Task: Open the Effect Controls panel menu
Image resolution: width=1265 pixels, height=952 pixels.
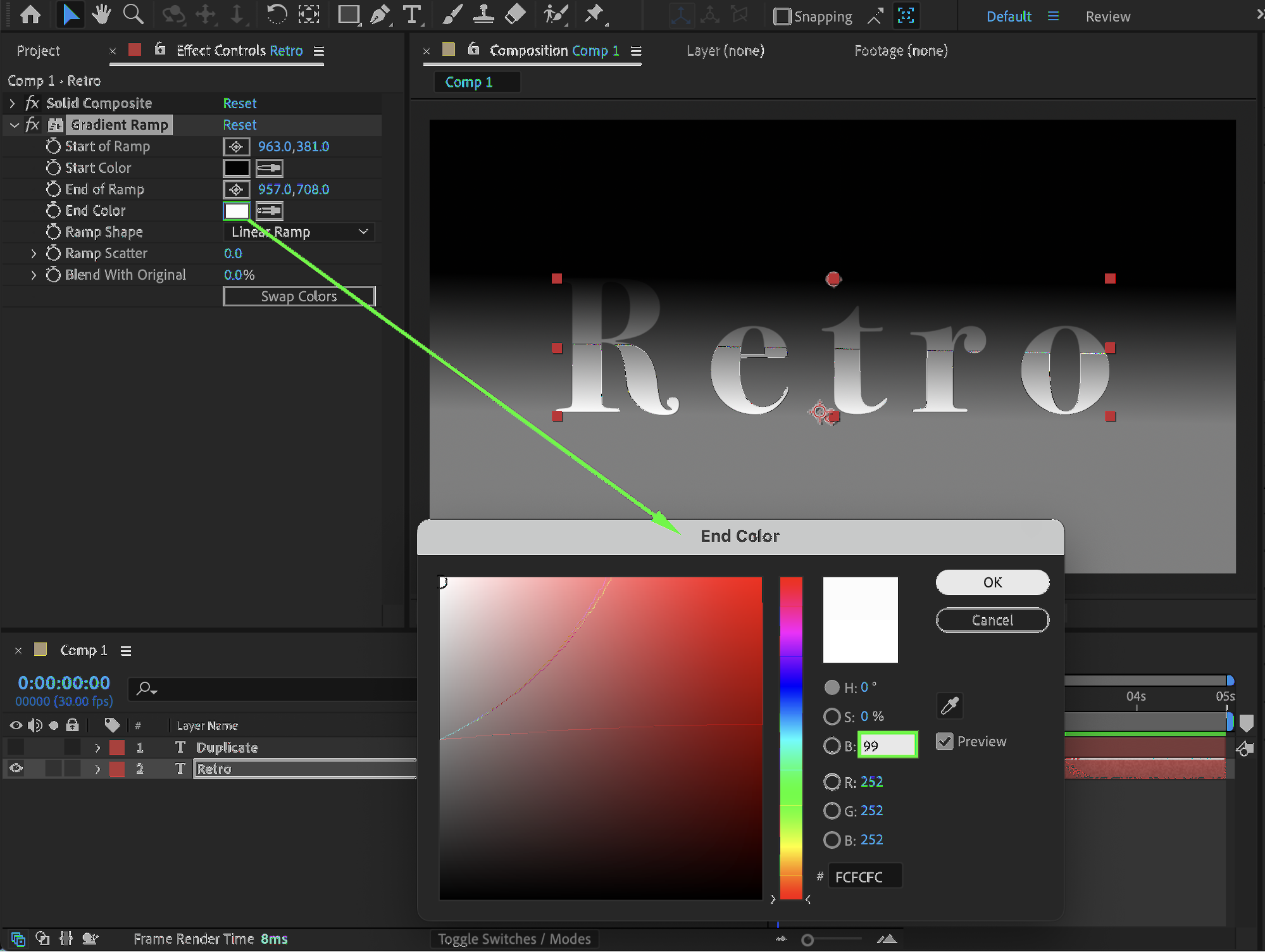Action: 319,51
